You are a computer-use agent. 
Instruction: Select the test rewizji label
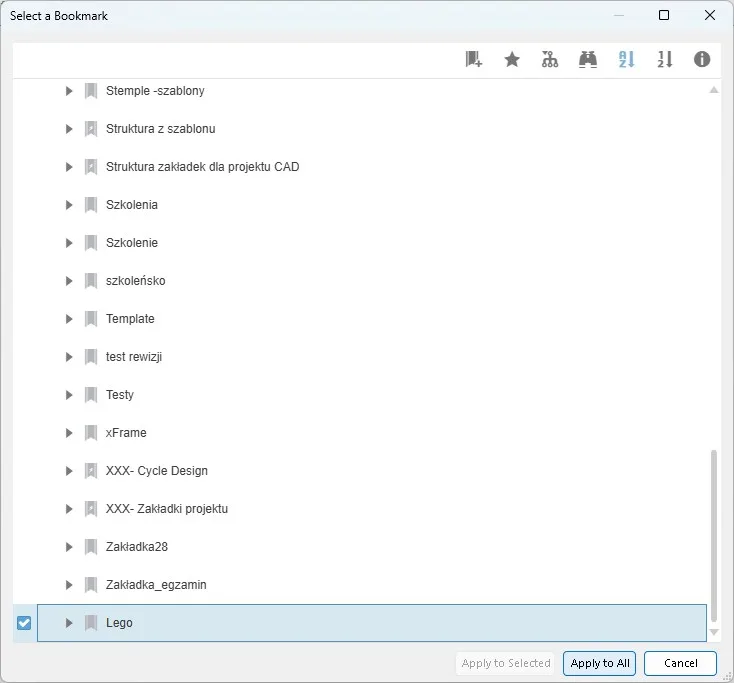point(134,357)
